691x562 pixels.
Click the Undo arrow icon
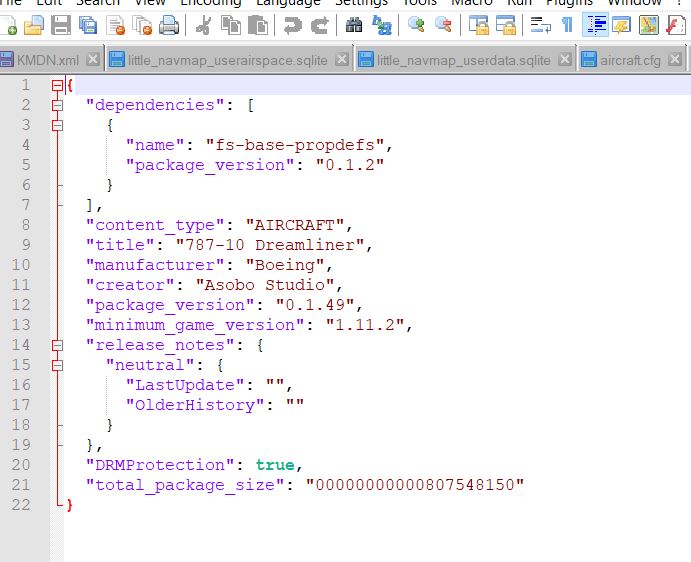(292, 25)
